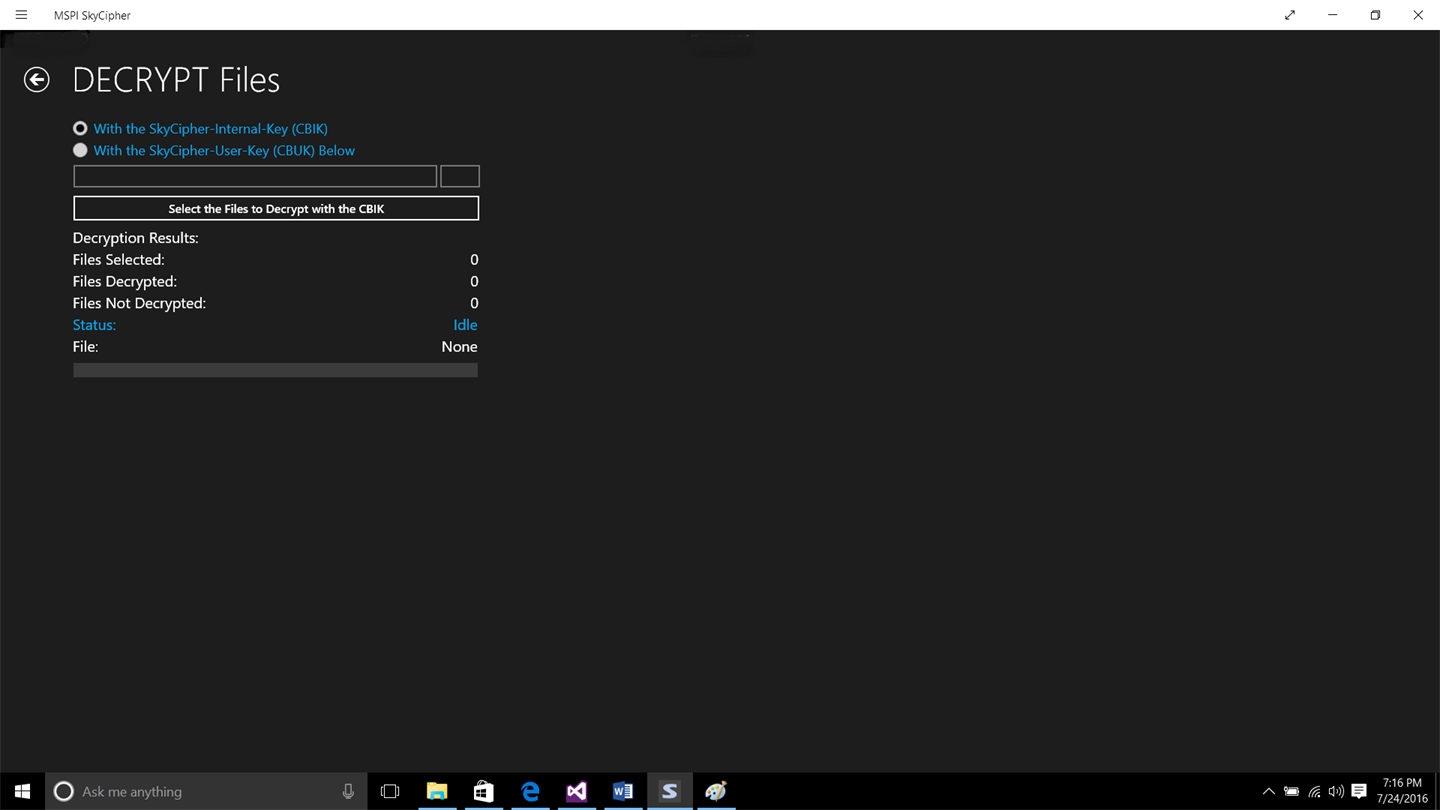The width and height of the screenshot is (1440, 810).
Task: Click the volume speaker tray icon
Action: (x=1336, y=791)
